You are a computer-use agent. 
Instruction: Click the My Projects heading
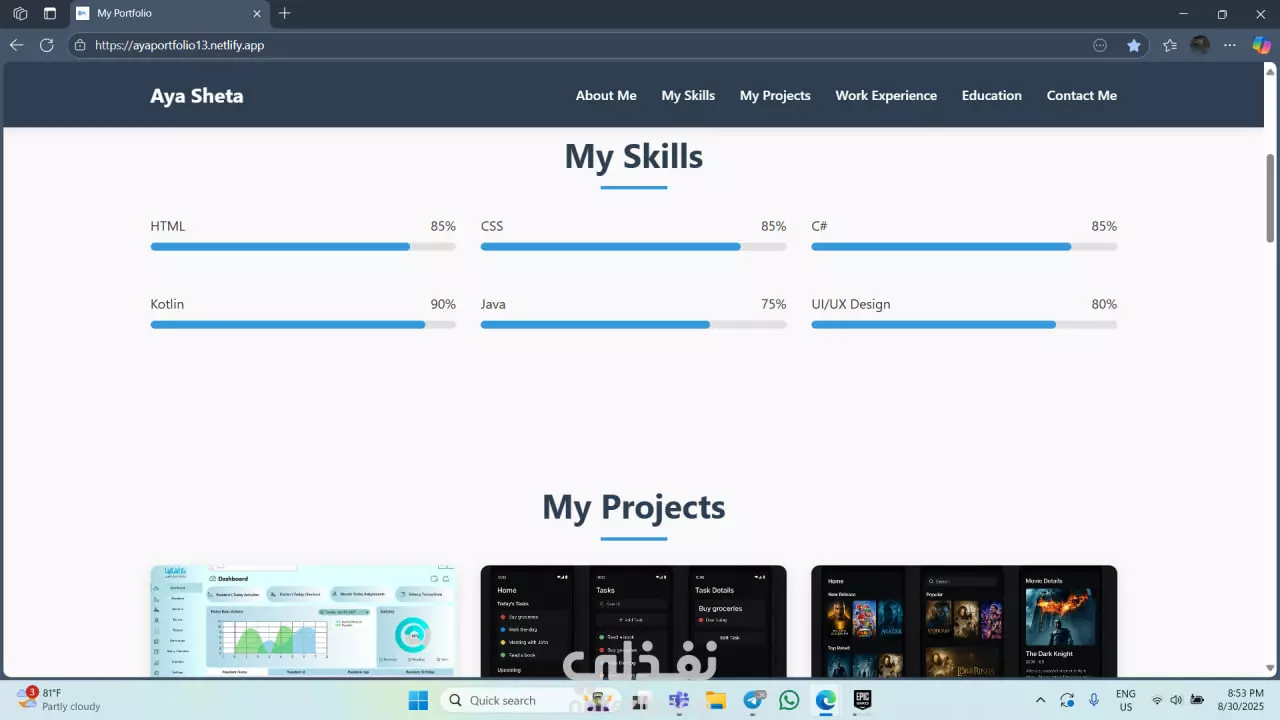coord(634,507)
